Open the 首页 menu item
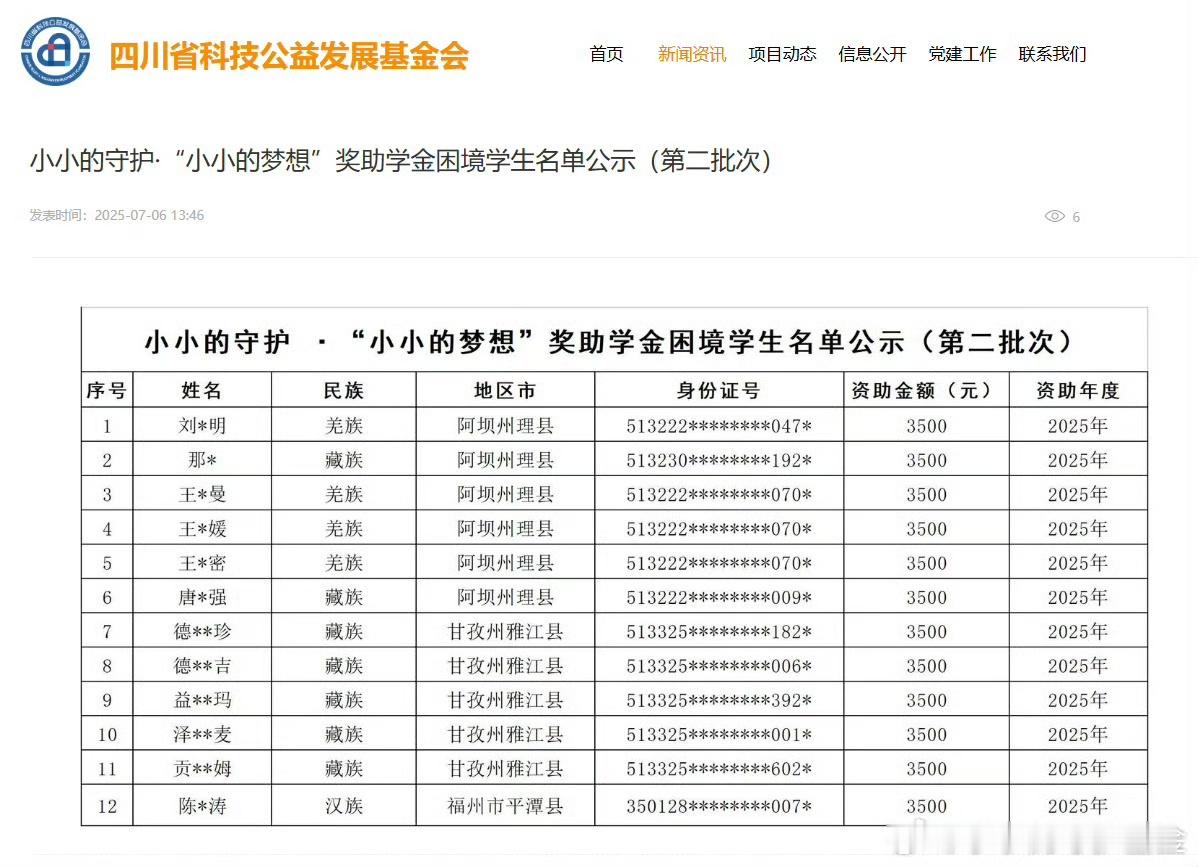Screen dimensions: 1198x867 (606, 54)
